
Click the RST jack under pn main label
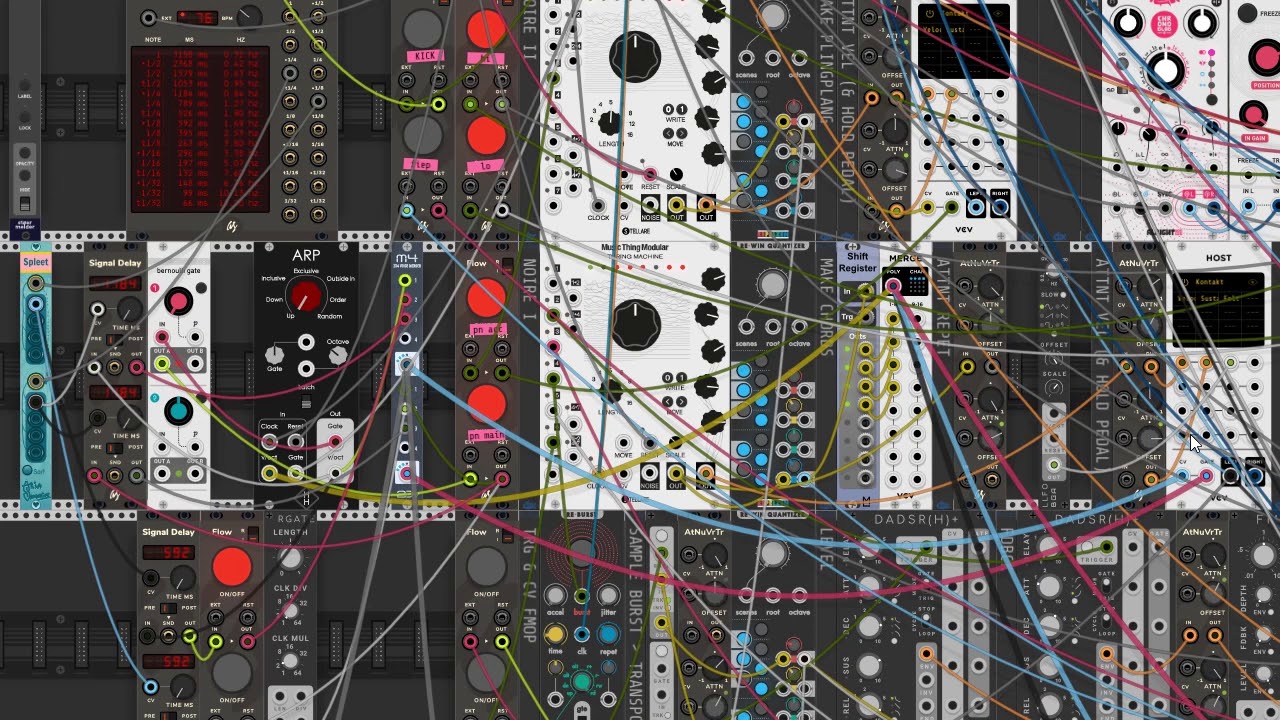[501, 455]
